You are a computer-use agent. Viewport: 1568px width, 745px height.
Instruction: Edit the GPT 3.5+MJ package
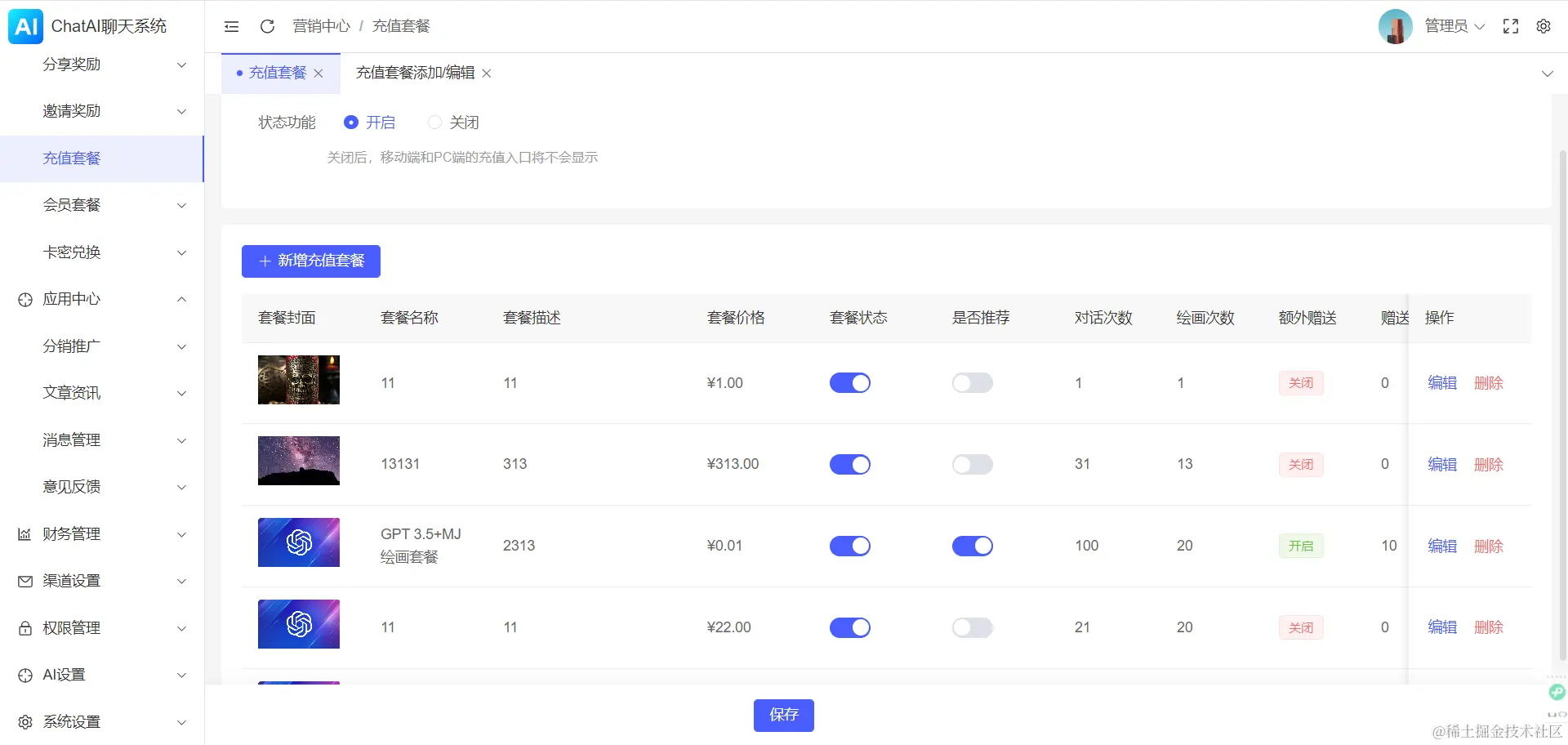coord(1442,546)
